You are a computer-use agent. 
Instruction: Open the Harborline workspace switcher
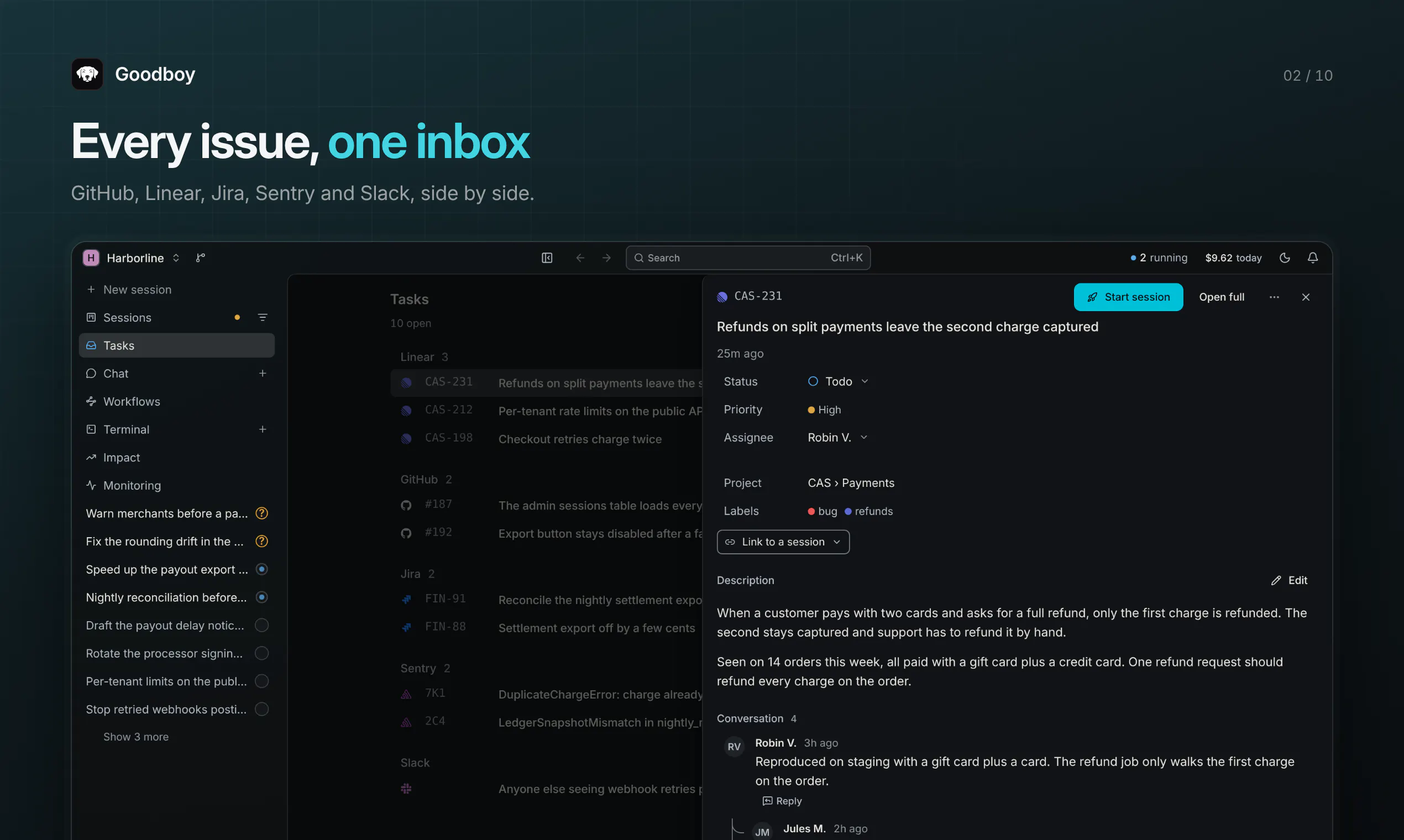tap(132, 258)
